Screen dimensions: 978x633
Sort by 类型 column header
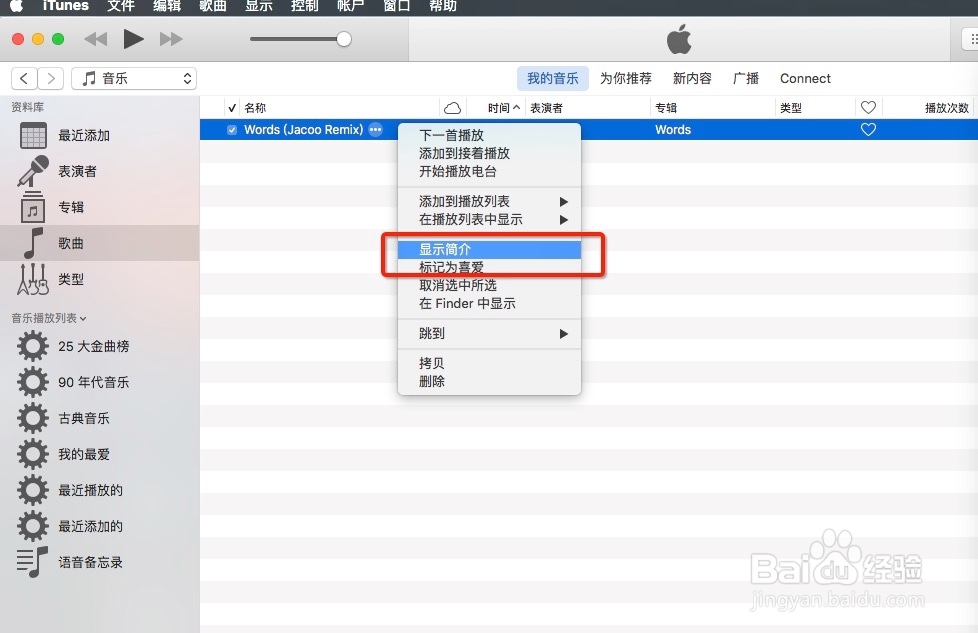click(x=815, y=108)
